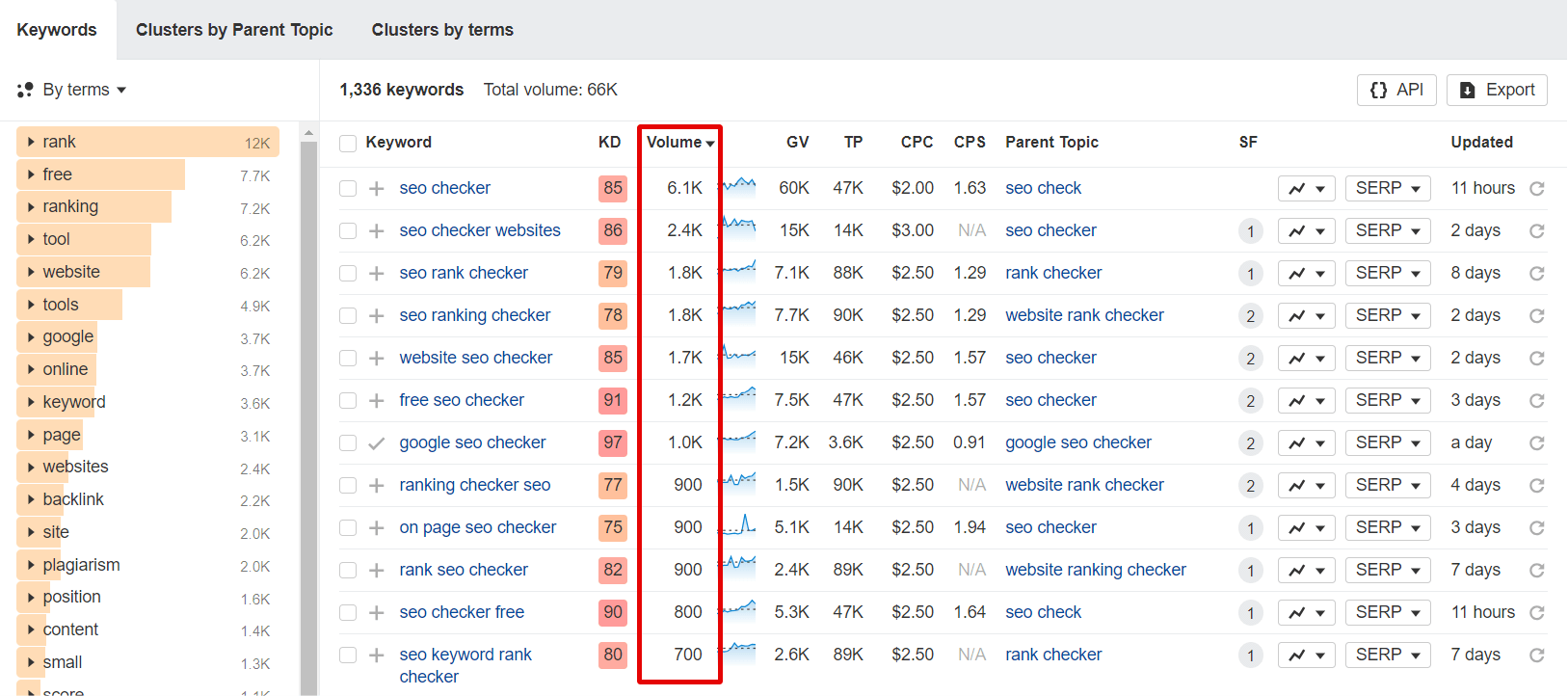Expand the 'backlink' term group
This screenshot has height=696, width=1568.
(32, 499)
